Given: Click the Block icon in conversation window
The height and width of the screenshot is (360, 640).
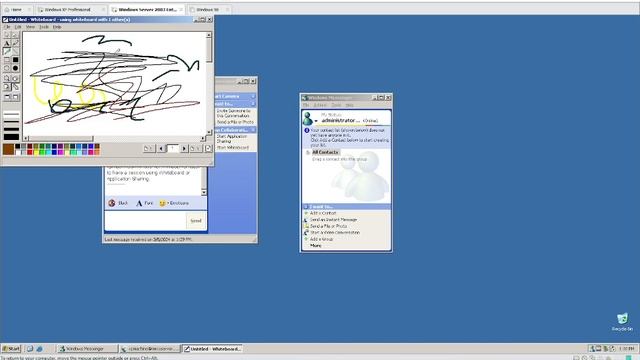Looking at the screenshot, I should pos(112,203).
